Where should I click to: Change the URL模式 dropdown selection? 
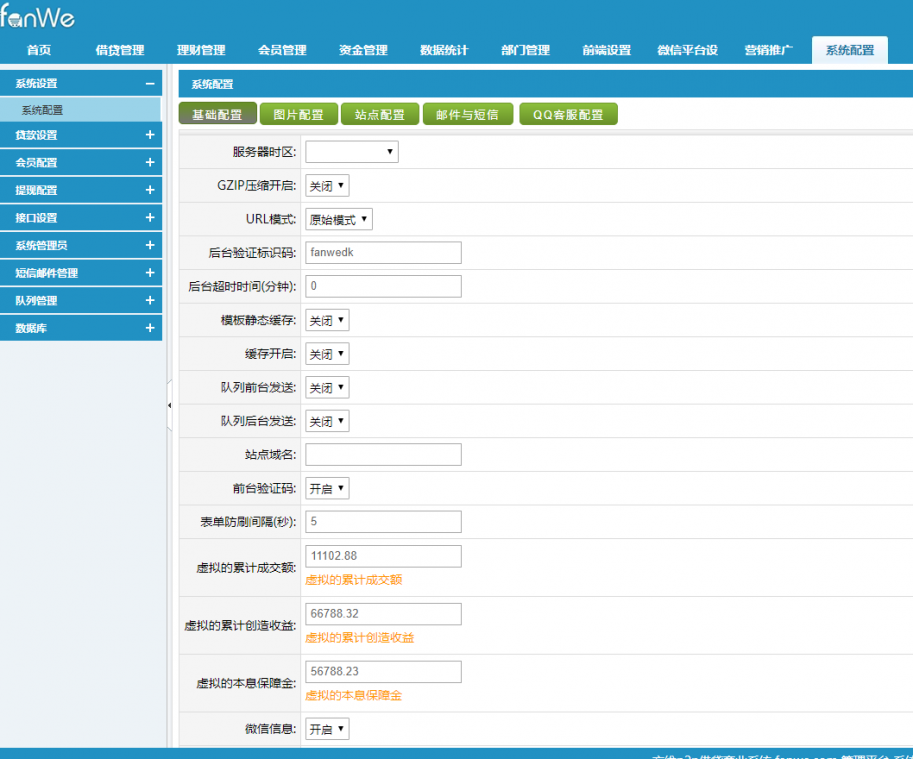[338, 219]
